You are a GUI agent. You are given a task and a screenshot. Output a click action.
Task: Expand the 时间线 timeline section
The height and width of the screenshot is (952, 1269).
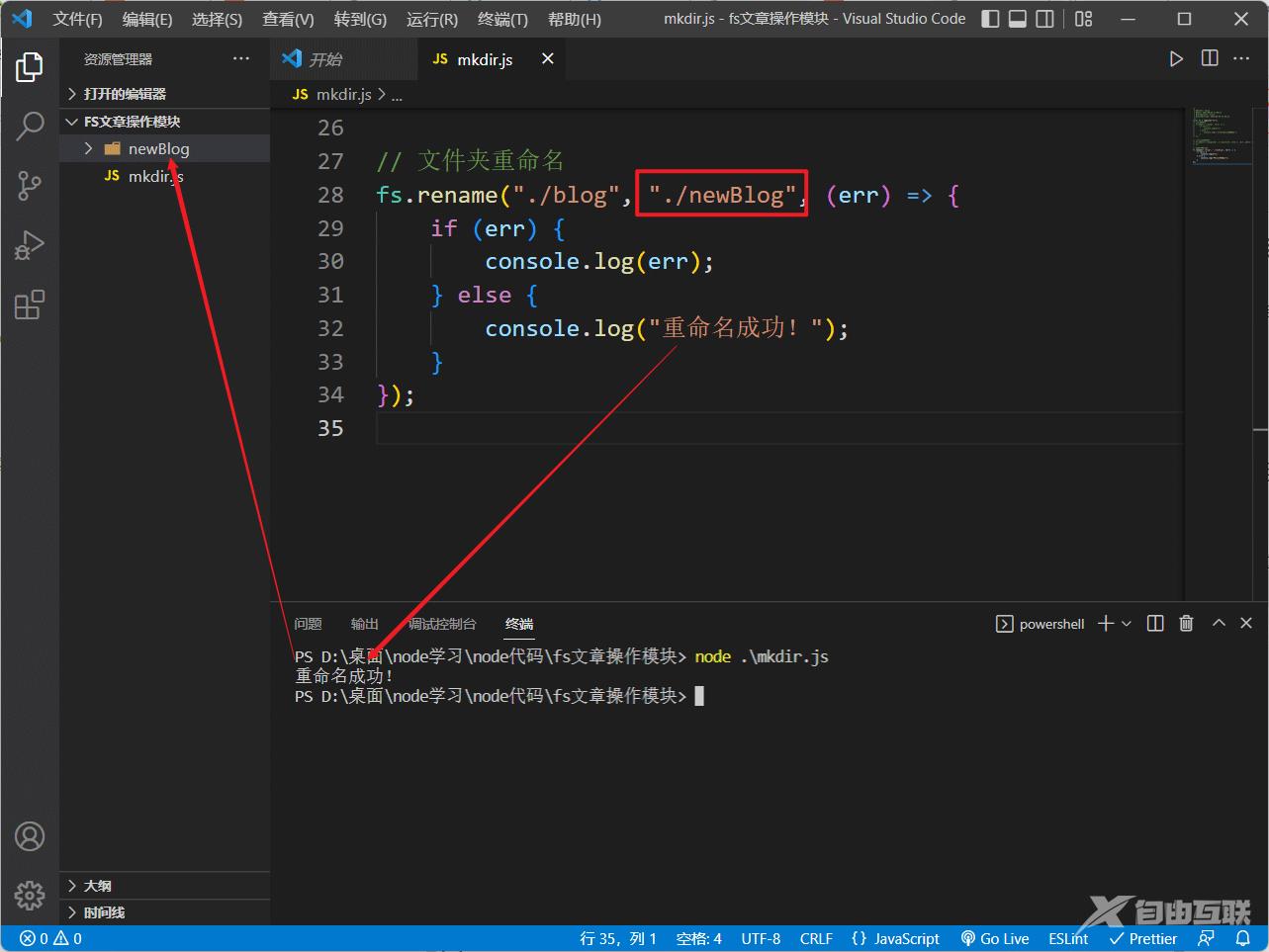coord(164,912)
